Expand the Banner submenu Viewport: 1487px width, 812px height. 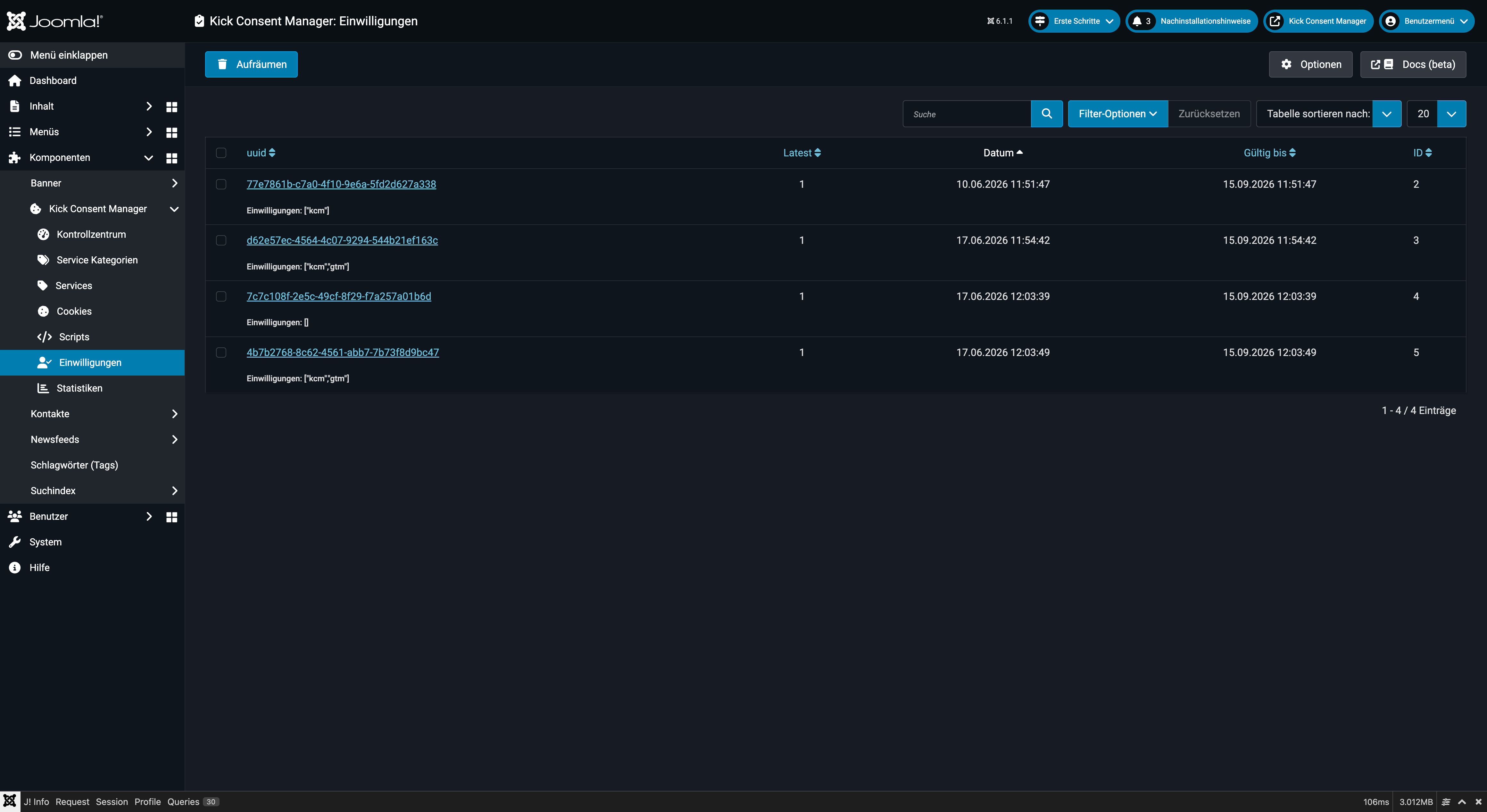(174, 183)
